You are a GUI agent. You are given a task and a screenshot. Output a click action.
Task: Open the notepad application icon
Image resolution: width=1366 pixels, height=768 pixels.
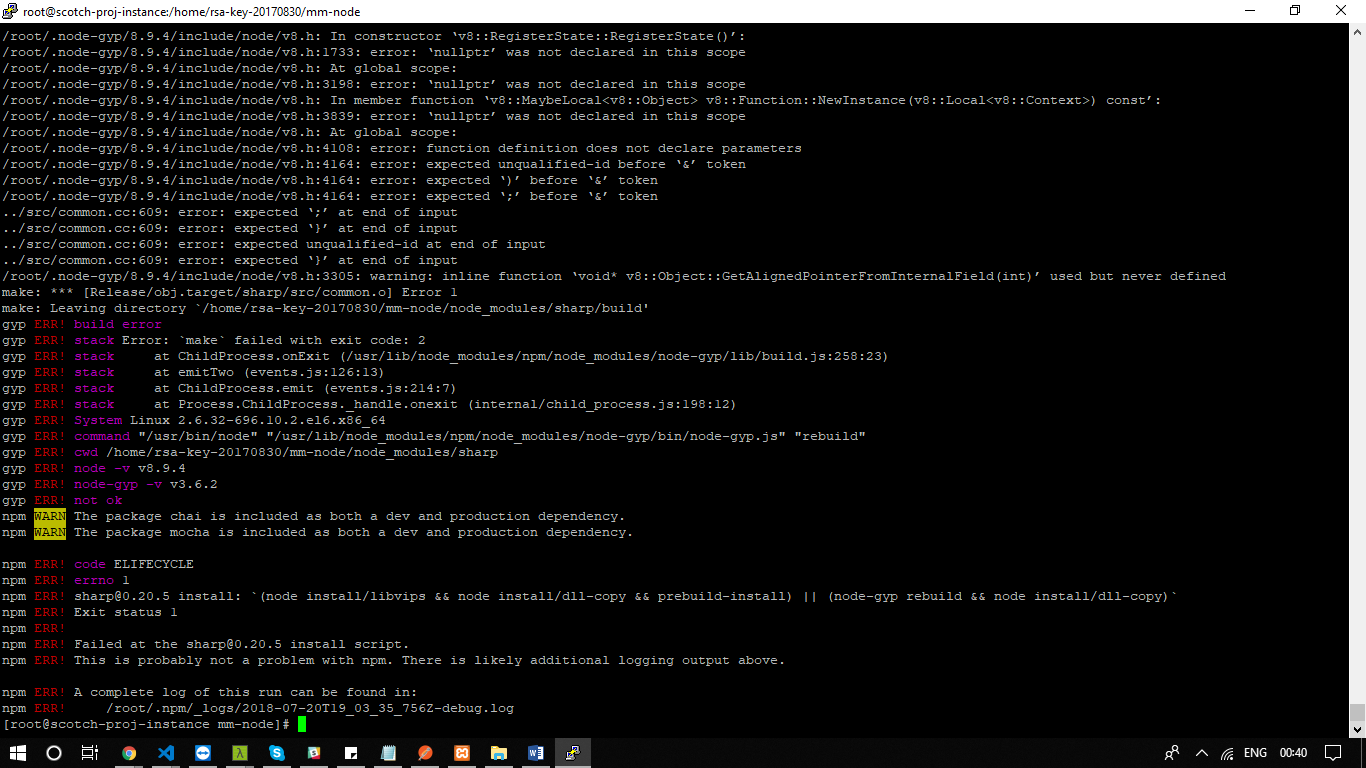388,752
